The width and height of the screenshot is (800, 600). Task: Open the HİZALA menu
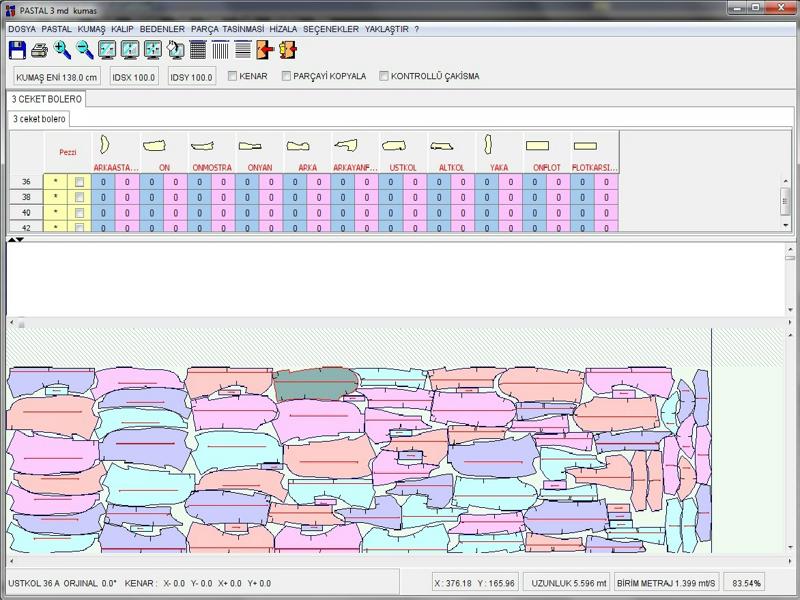pyautogui.click(x=283, y=29)
